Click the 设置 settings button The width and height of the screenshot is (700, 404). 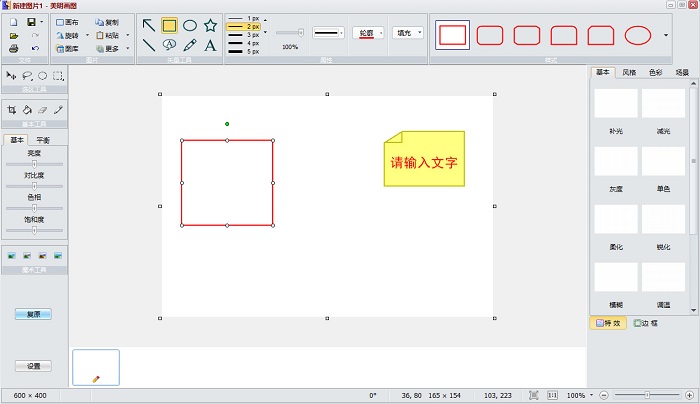pos(33,366)
